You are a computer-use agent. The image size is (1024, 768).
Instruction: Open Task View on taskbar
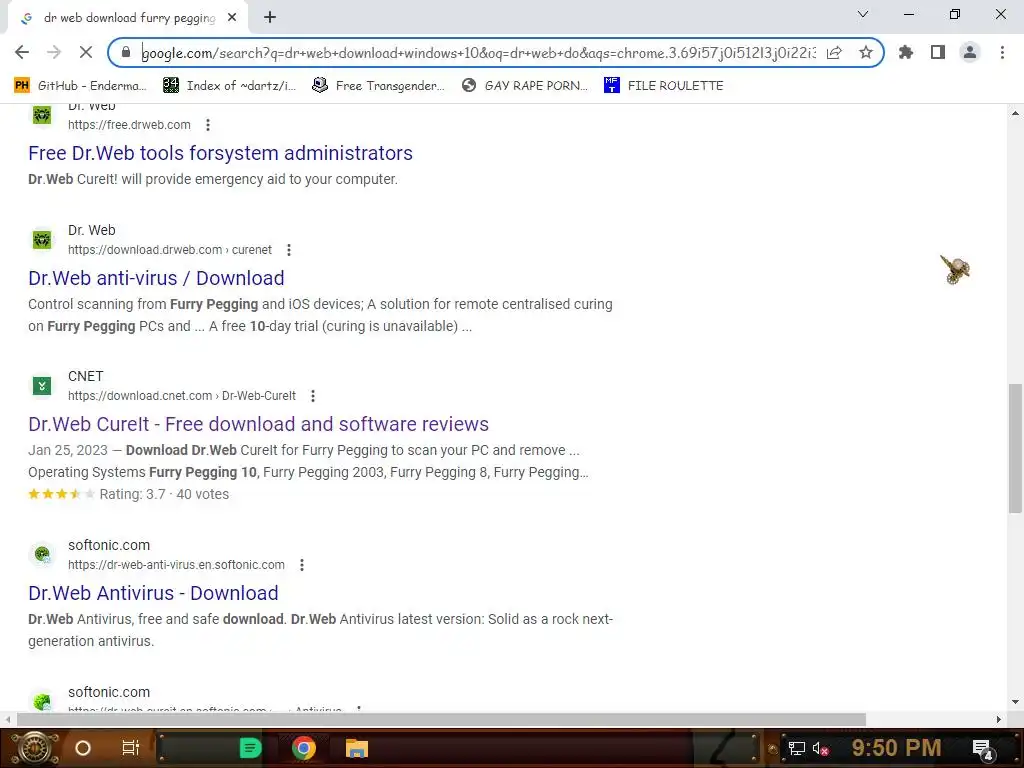(131, 748)
